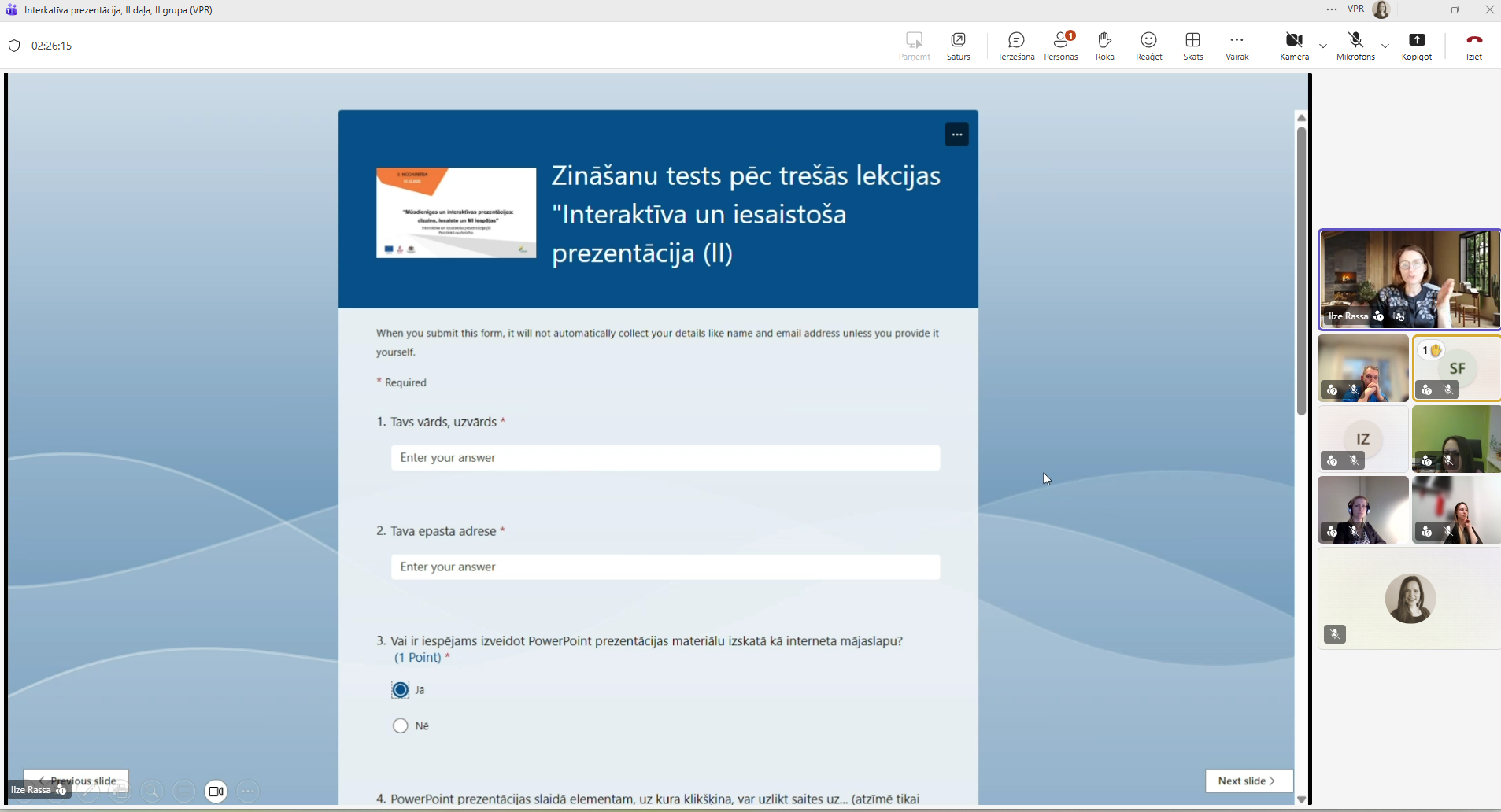Expand the Mikrofons options chevron

[1385, 46]
